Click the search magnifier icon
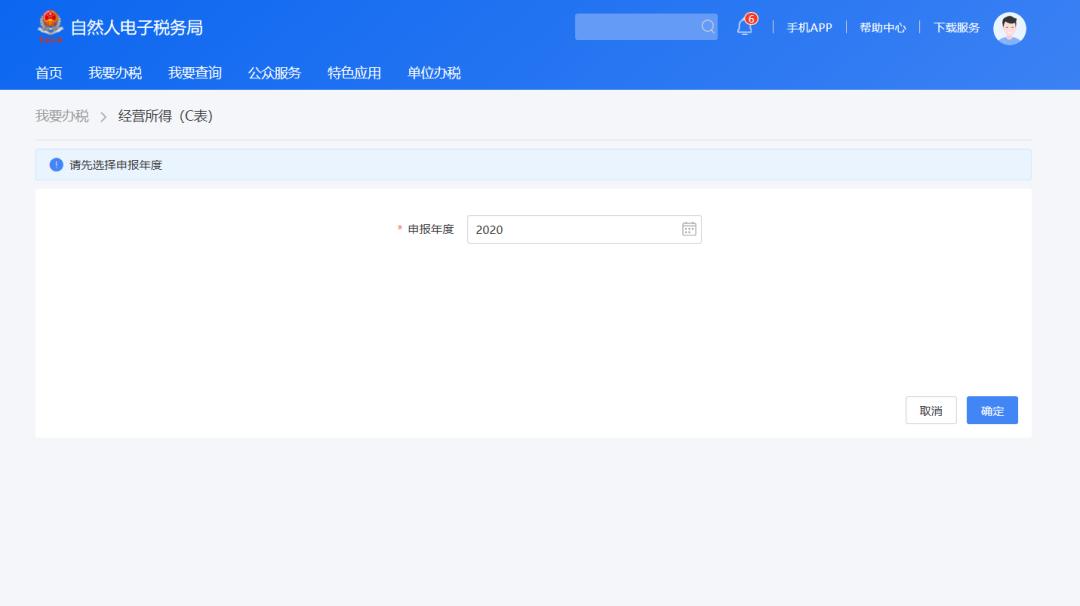 pyautogui.click(x=707, y=27)
